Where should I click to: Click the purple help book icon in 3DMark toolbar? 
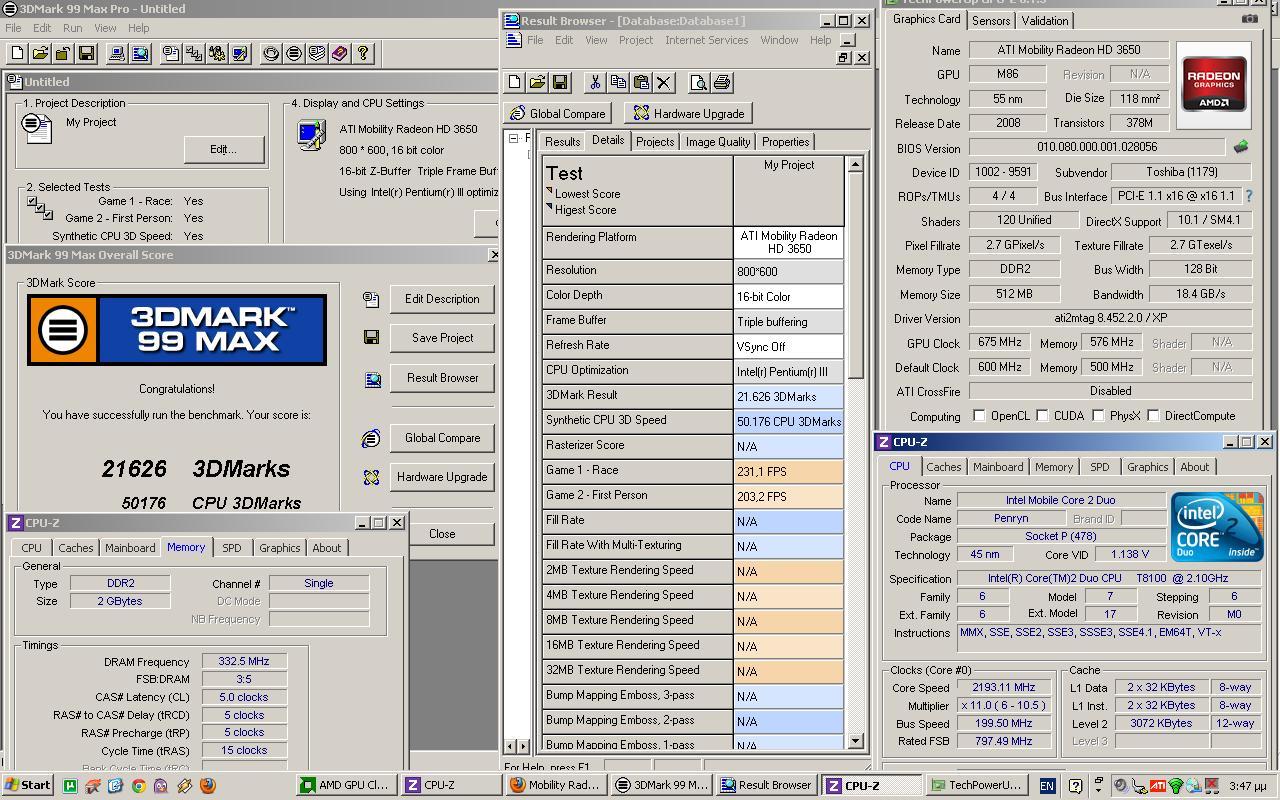point(340,53)
